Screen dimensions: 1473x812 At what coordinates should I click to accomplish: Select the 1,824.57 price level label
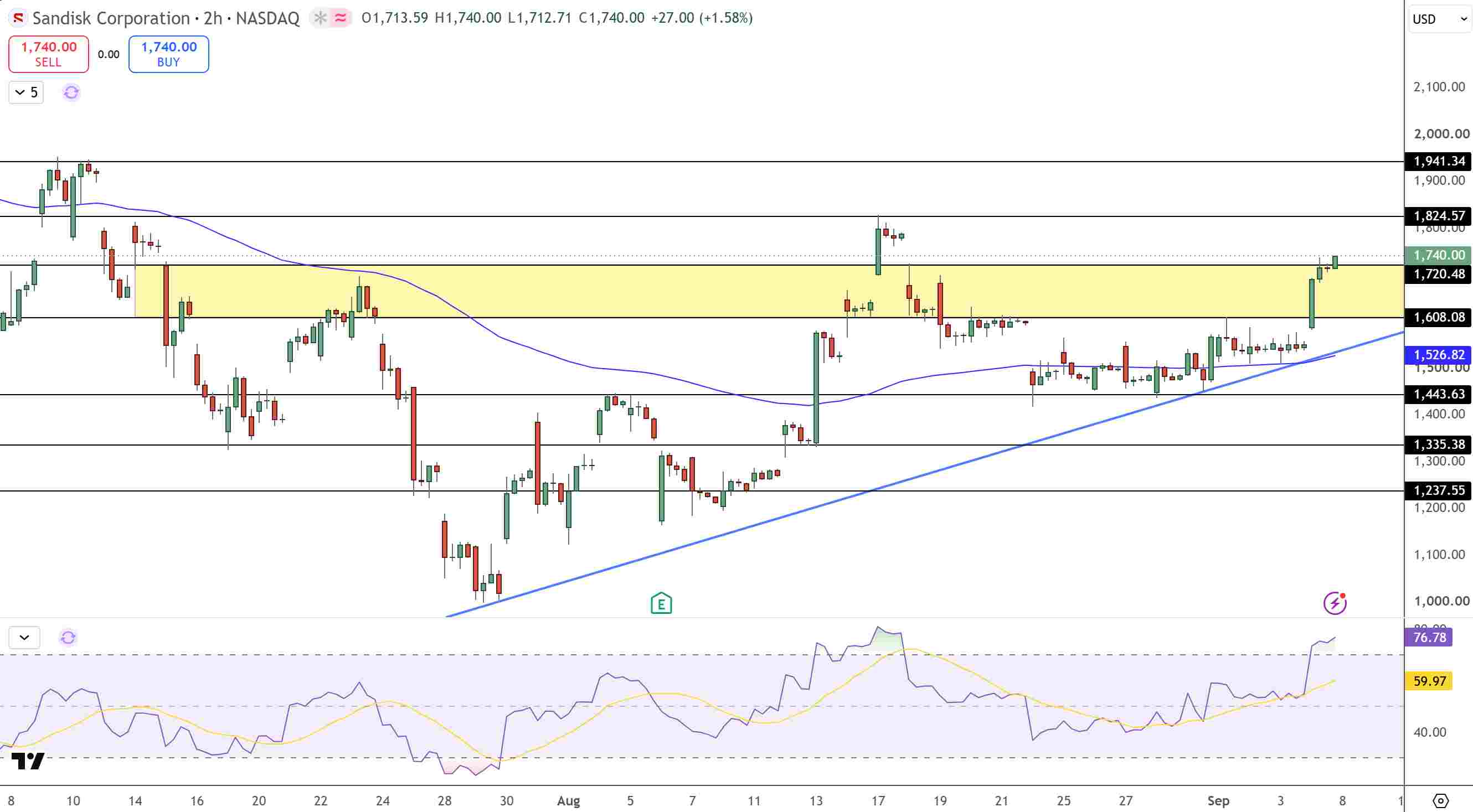[x=1438, y=216]
